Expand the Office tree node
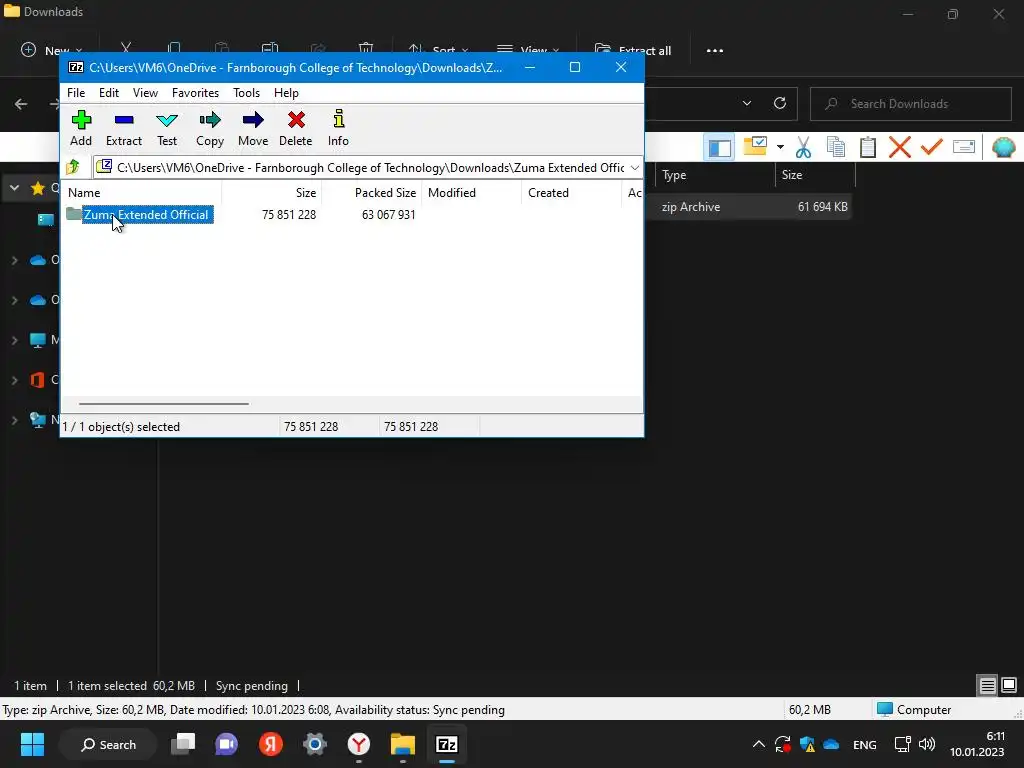The image size is (1024, 768). 14,379
